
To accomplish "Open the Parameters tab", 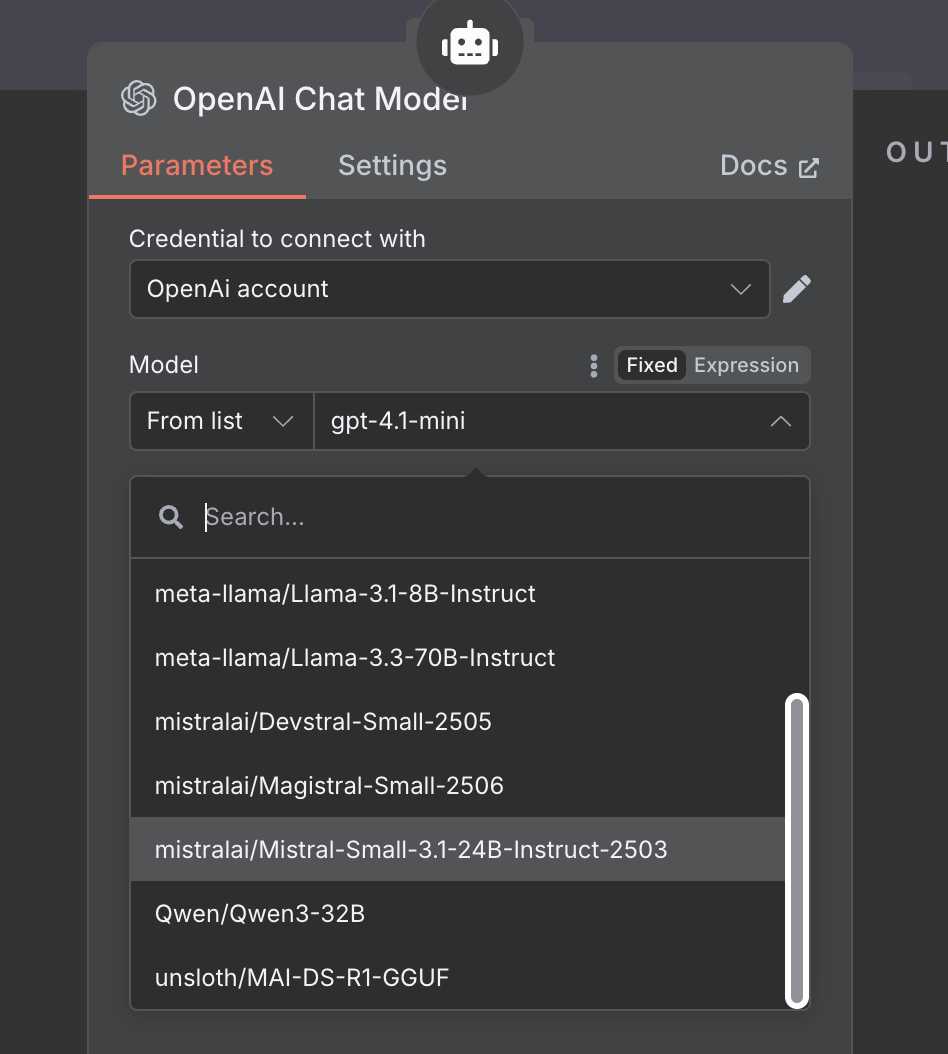I will point(197,165).
